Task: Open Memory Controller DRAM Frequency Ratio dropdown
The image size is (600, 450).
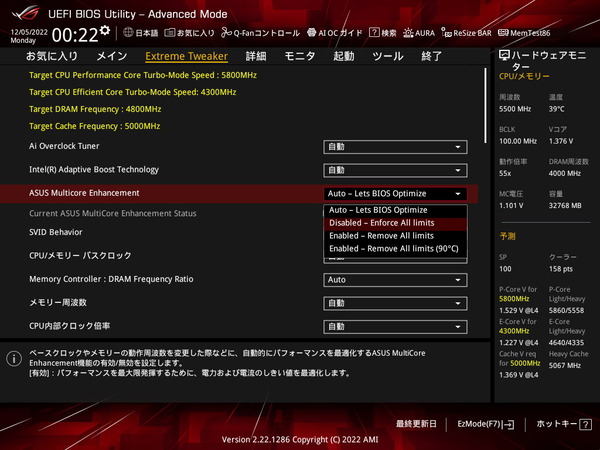Action: coord(395,280)
